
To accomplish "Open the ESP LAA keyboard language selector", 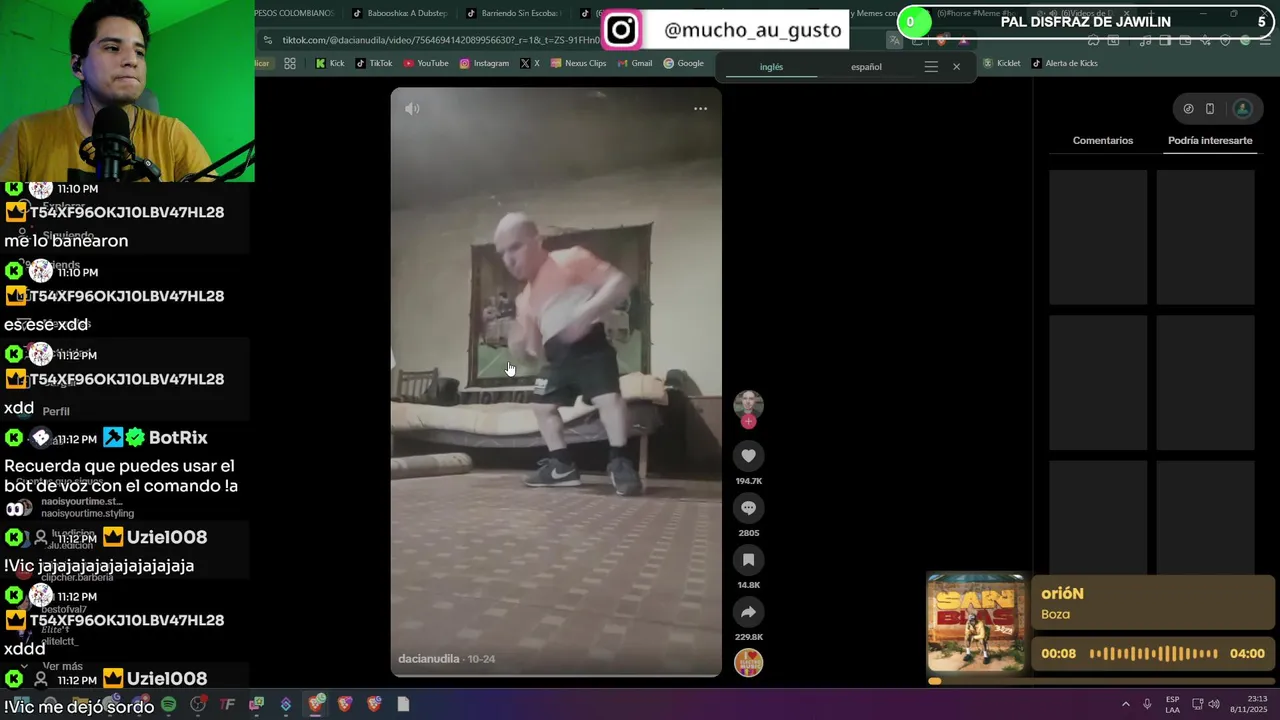I will coord(1172,704).
